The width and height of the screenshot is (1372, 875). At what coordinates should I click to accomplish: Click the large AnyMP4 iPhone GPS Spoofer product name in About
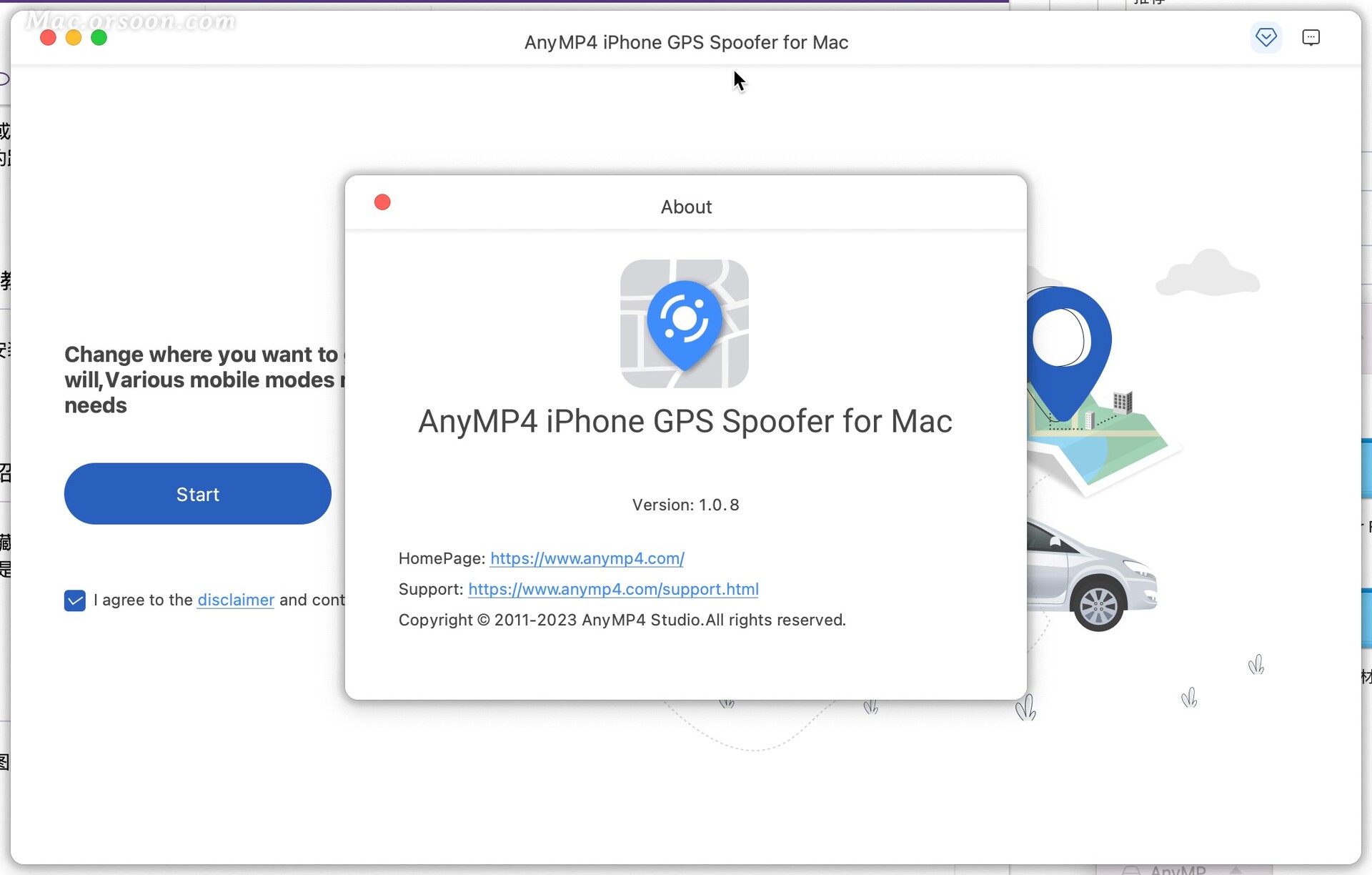(x=685, y=421)
